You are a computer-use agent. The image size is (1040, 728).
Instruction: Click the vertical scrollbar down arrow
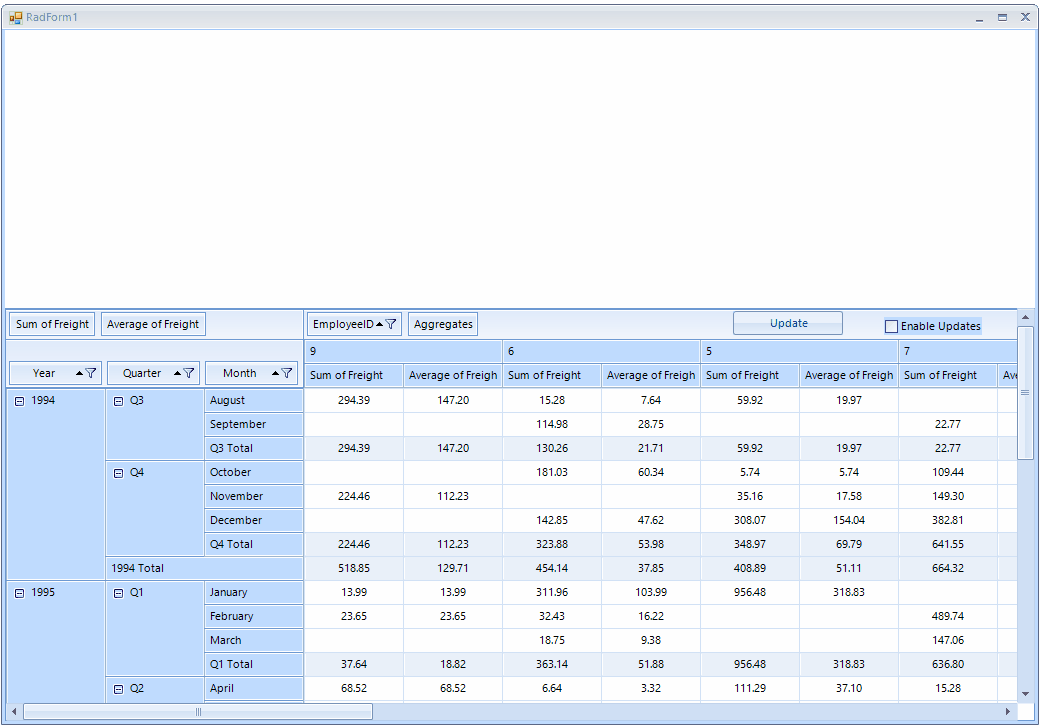(x=1025, y=693)
